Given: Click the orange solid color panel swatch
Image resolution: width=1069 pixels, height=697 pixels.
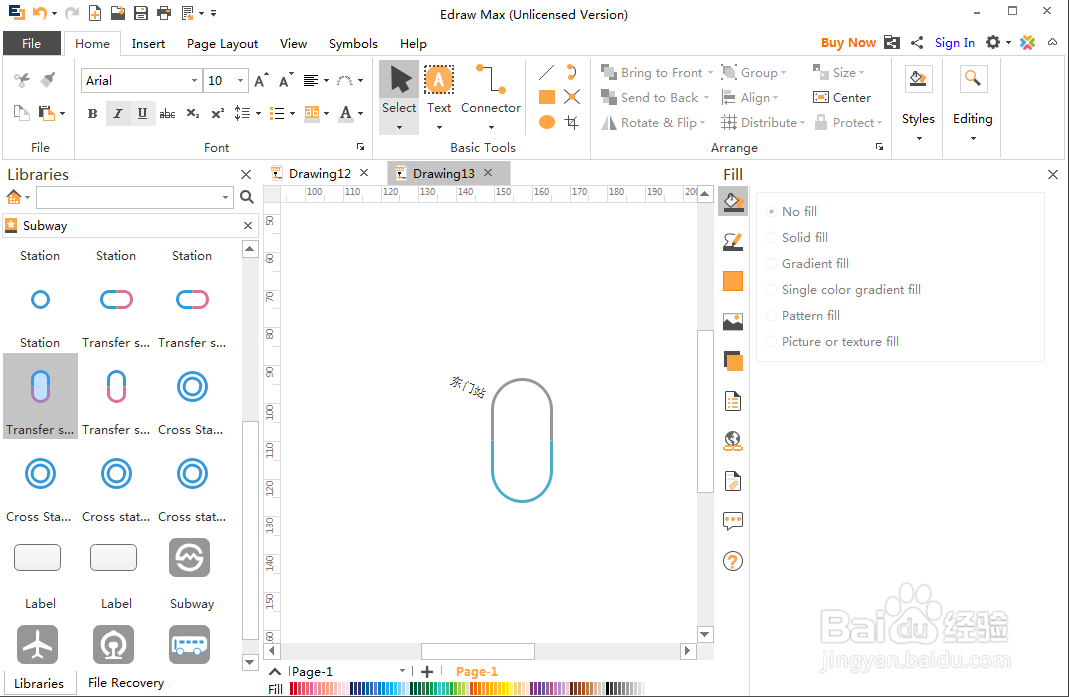Looking at the screenshot, I should 733,281.
